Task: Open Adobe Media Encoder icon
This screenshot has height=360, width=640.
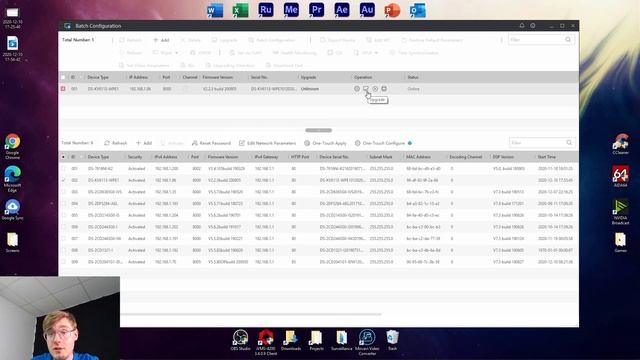Action: [x=291, y=10]
